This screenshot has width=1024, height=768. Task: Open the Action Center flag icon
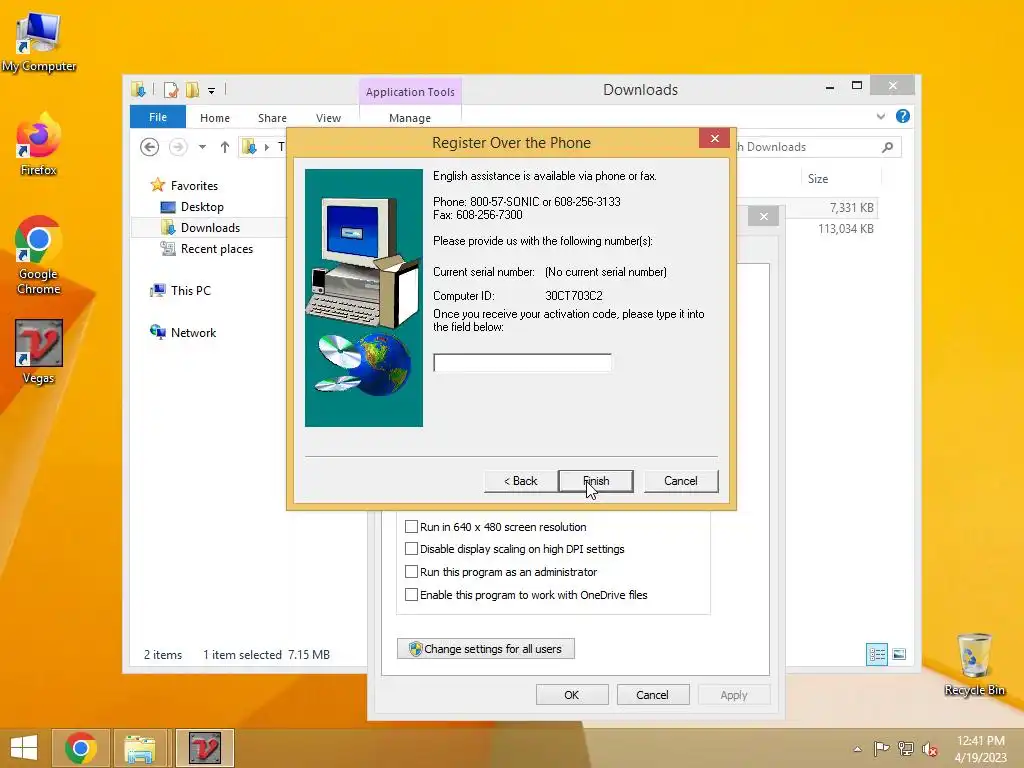click(x=881, y=748)
